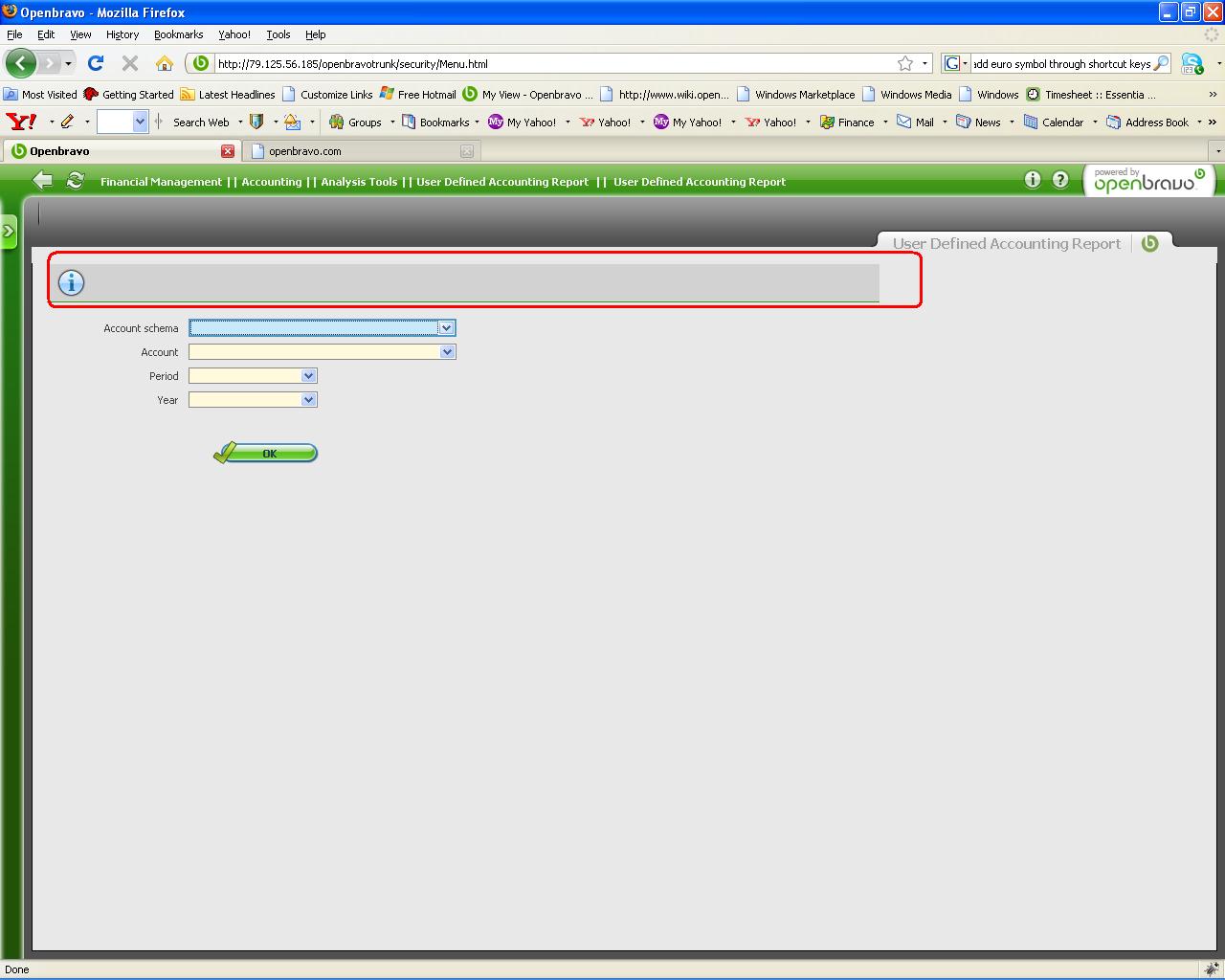Go to Firefox home page icon
Screen dimensions: 1225x980
[165, 63]
